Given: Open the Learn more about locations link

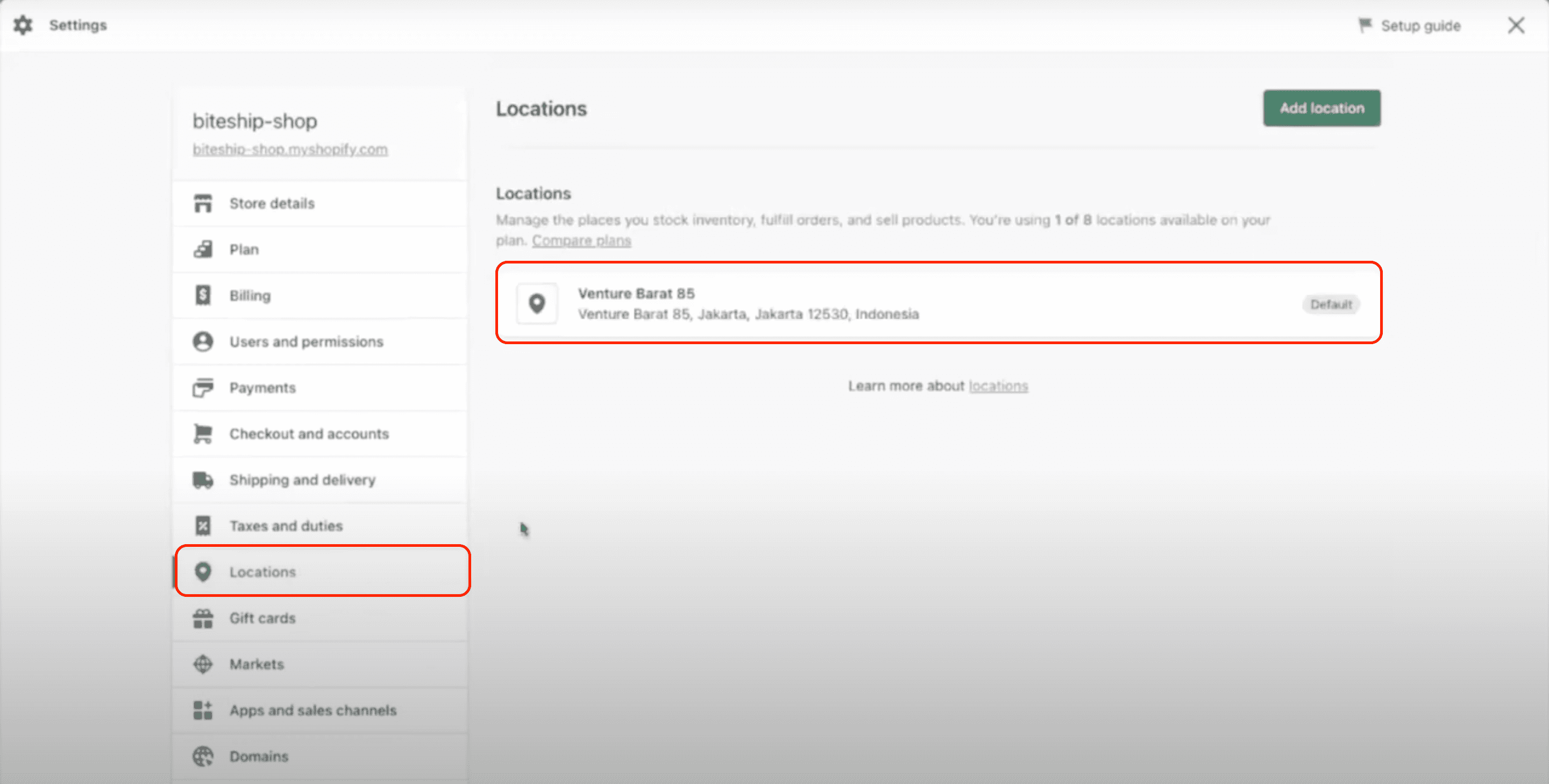Looking at the screenshot, I should [x=998, y=386].
